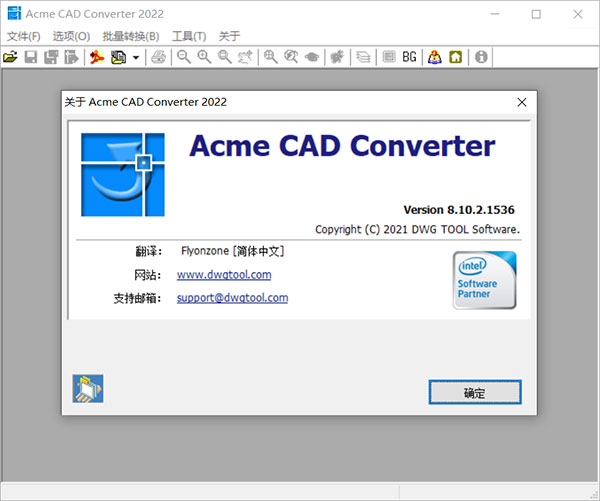Viewport: 600px width, 501px height.
Task: Click the Export file icon with arrow
Action: pos(71,57)
